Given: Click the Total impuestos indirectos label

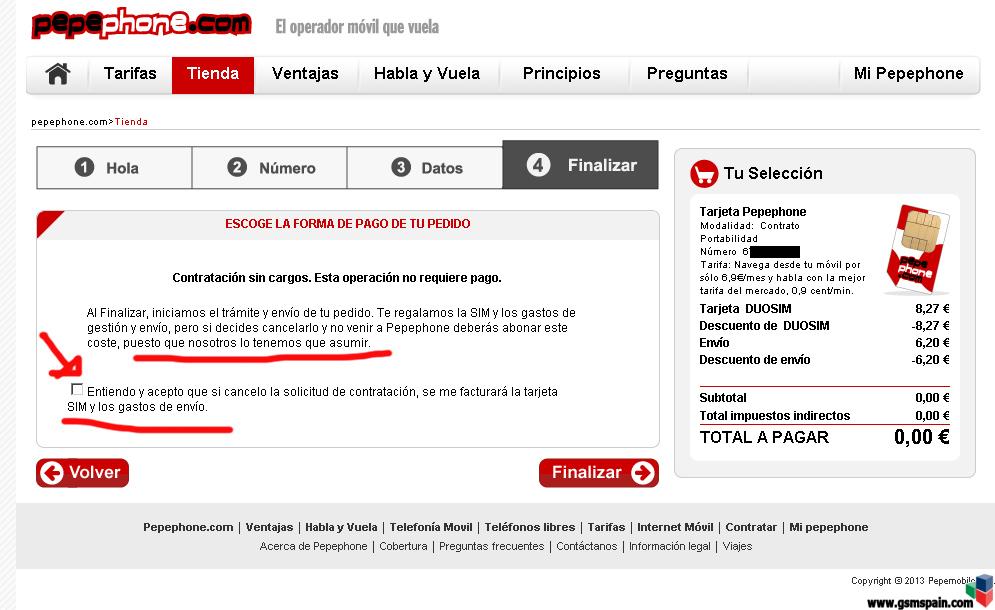Looking at the screenshot, I should (775, 416).
